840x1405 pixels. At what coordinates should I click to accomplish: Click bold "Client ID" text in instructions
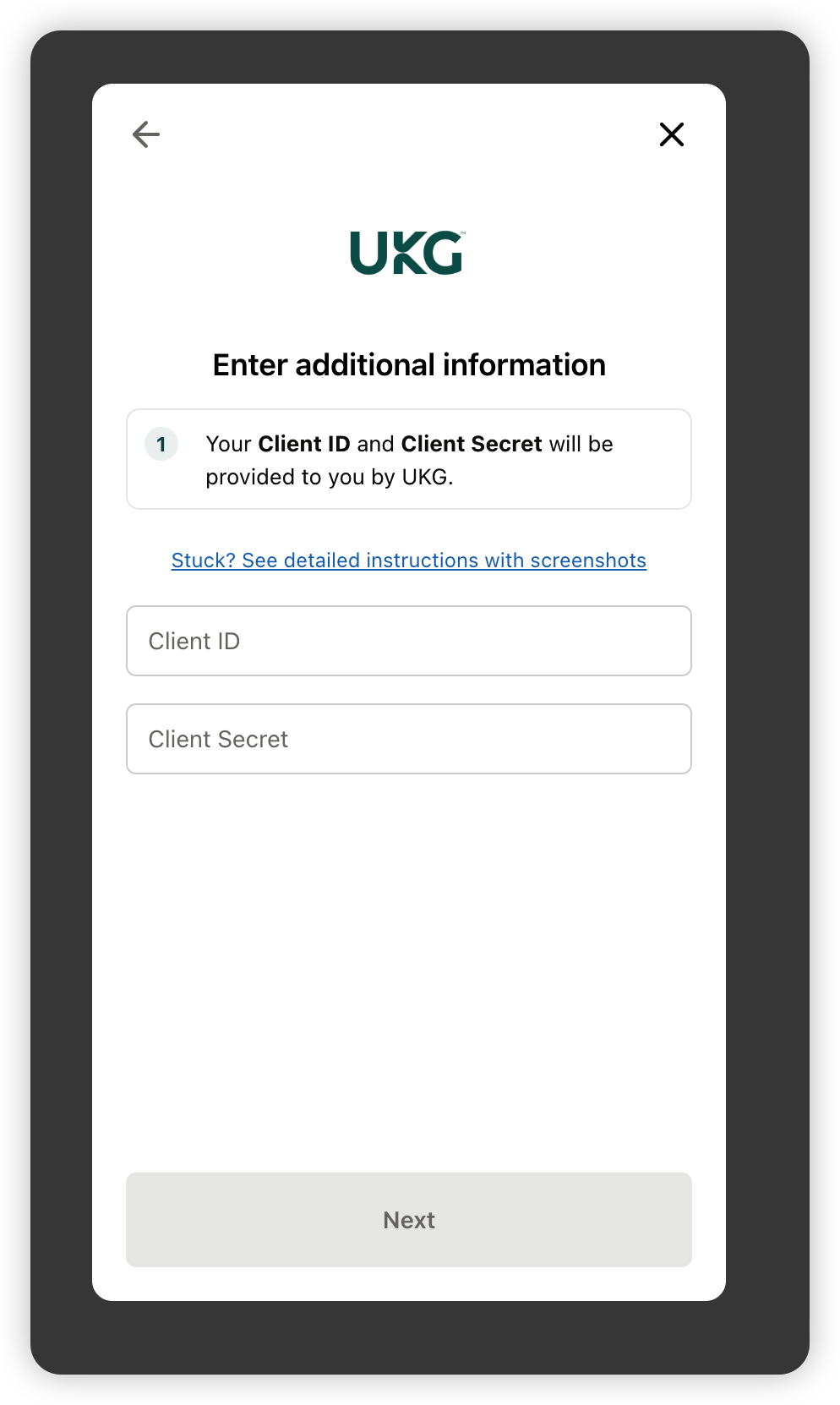tap(304, 444)
